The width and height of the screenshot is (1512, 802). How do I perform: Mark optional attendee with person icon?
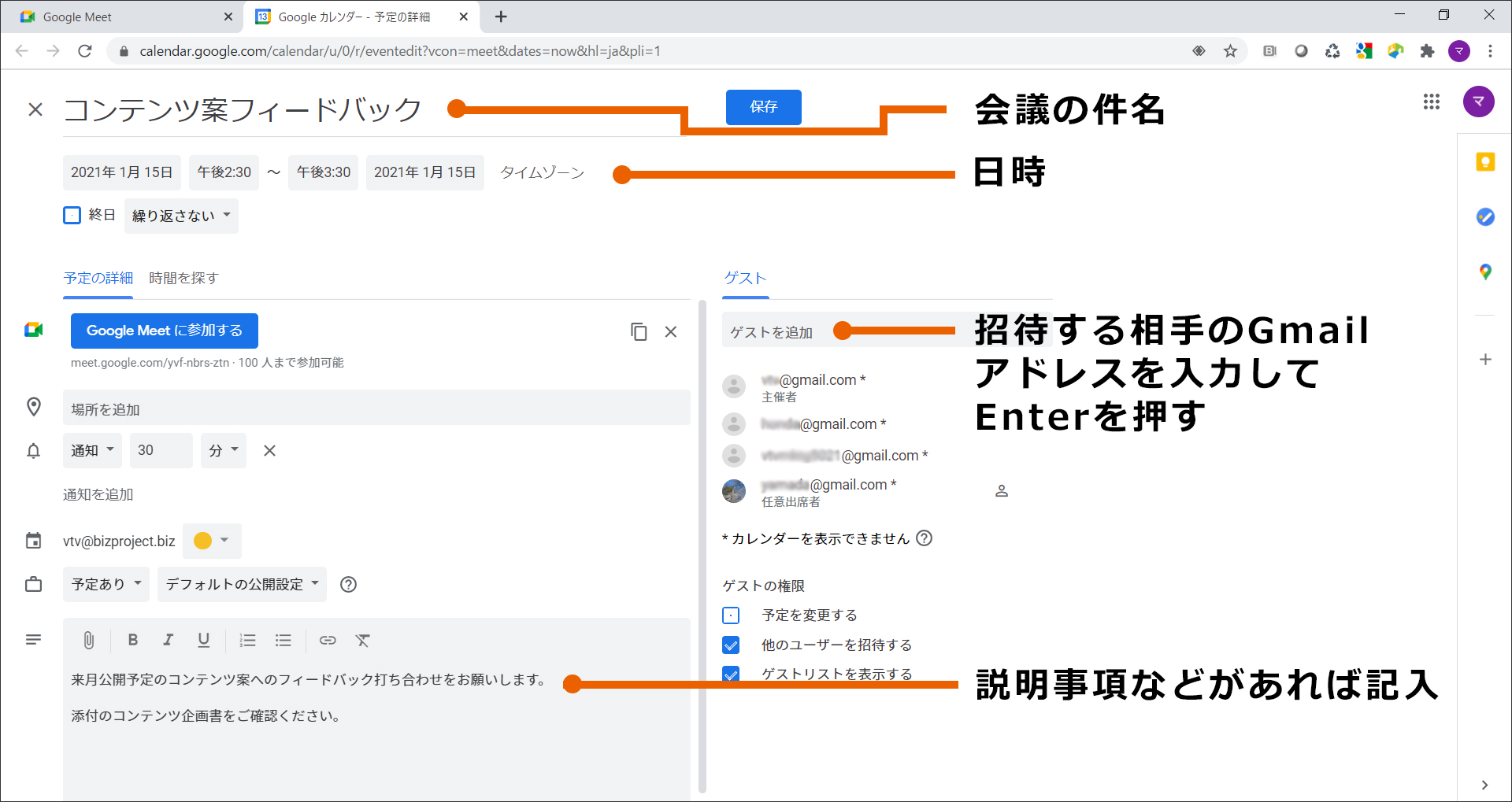click(x=1002, y=491)
